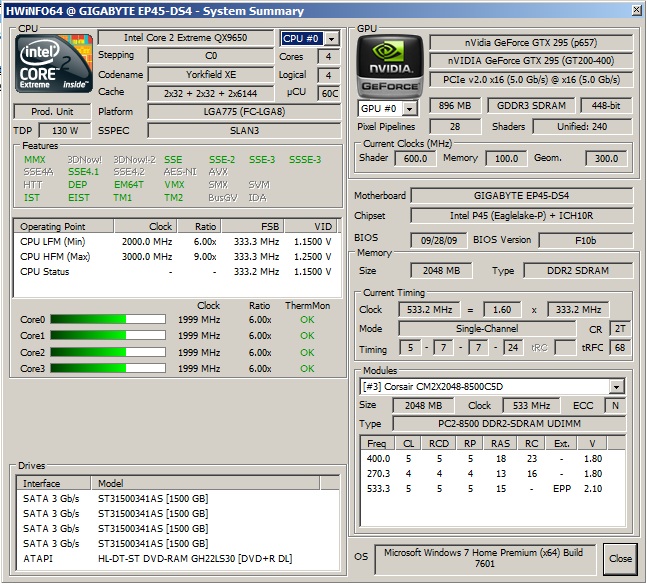Image resolution: width=647 pixels, height=584 pixels.
Task: Select the ATAPI HL-DT-ST DVD-RAM drive row
Action: 177,559
